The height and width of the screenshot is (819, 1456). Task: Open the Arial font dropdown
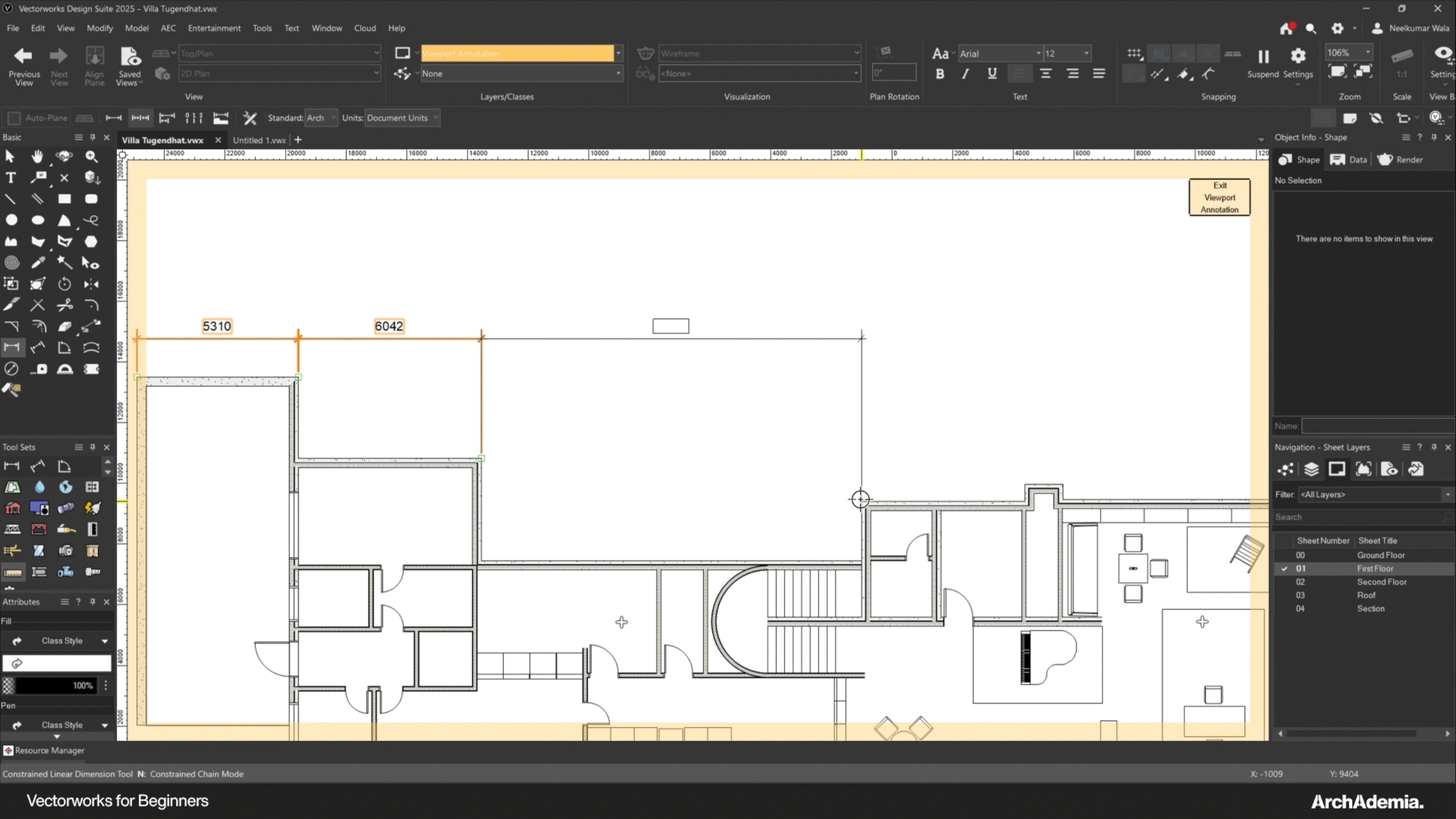[x=999, y=54]
